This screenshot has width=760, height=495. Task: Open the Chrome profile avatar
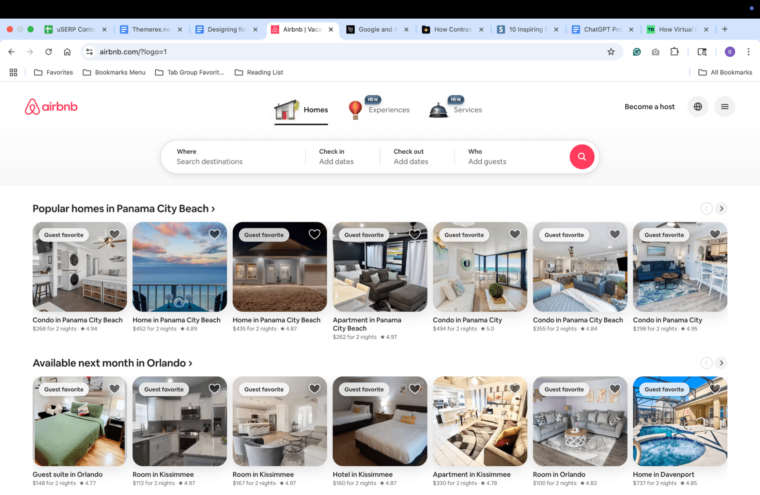729,51
